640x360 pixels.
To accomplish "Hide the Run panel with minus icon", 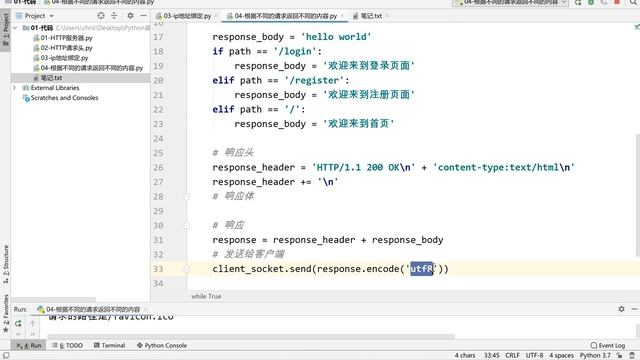I will pos(634,309).
